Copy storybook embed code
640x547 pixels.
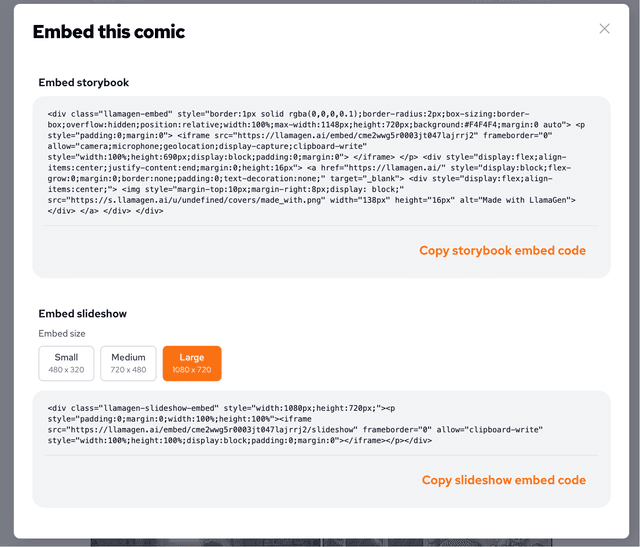tap(502, 250)
